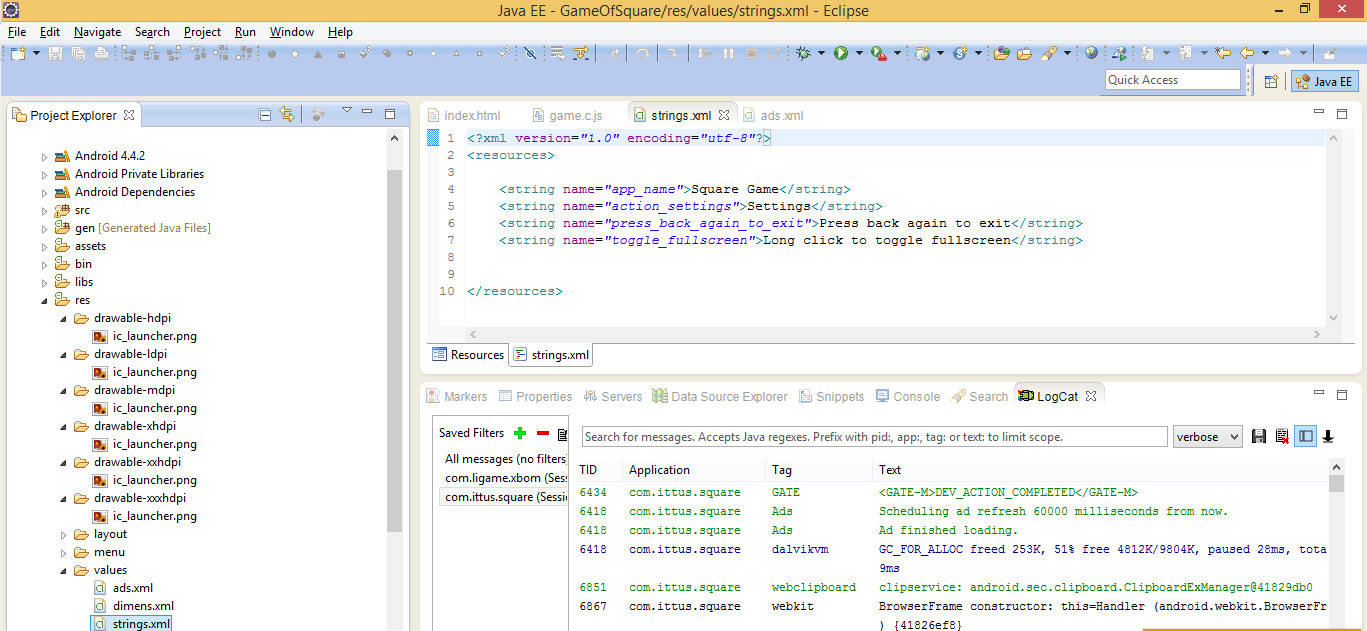The height and width of the screenshot is (631, 1367).
Task: Delete the selected LogCat filter
Action: coord(543,433)
